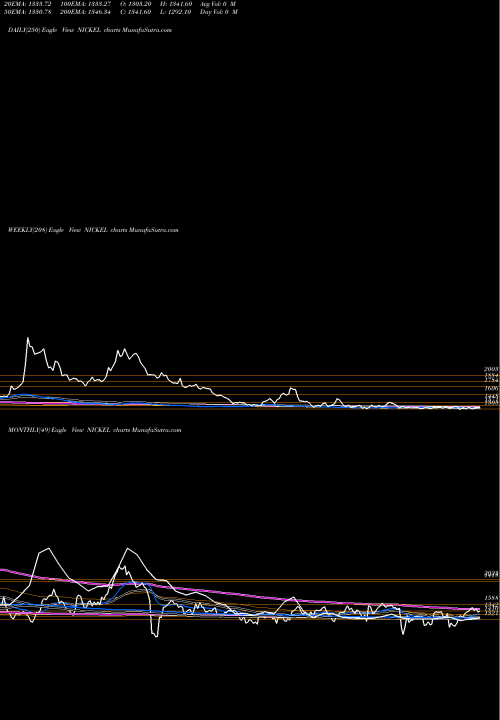Click the 2093 price label on weekly chart
Image resolution: width=500 pixels, height=720 pixels.
pyautogui.click(x=491, y=369)
